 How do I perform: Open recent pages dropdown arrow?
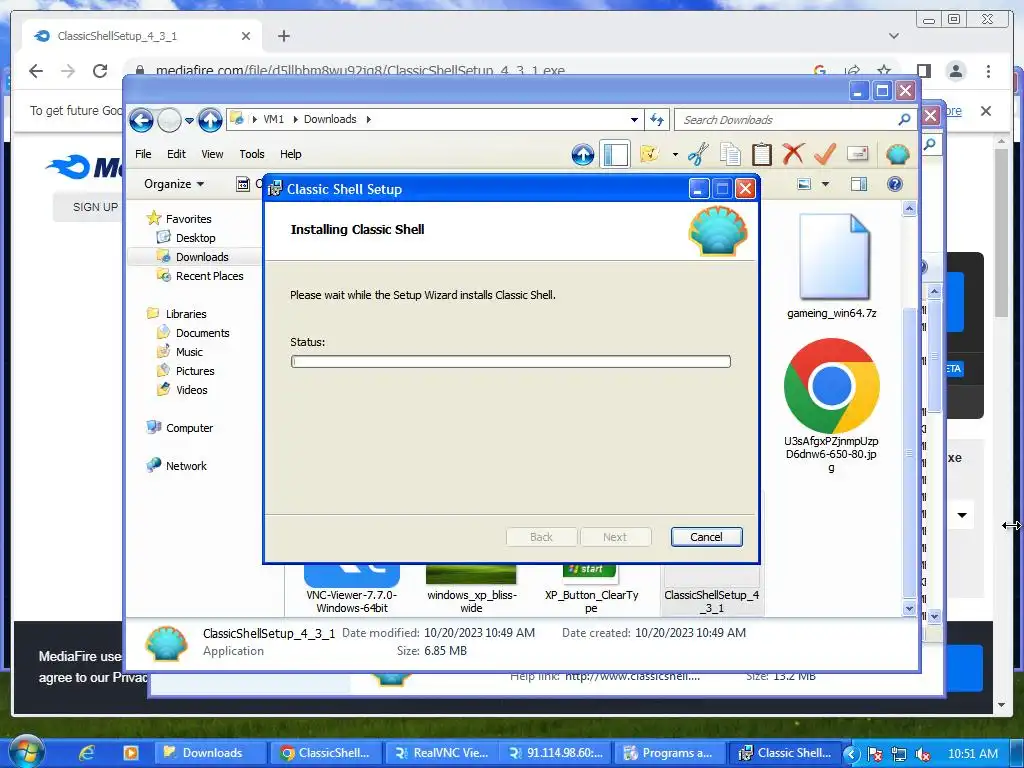(189, 120)
